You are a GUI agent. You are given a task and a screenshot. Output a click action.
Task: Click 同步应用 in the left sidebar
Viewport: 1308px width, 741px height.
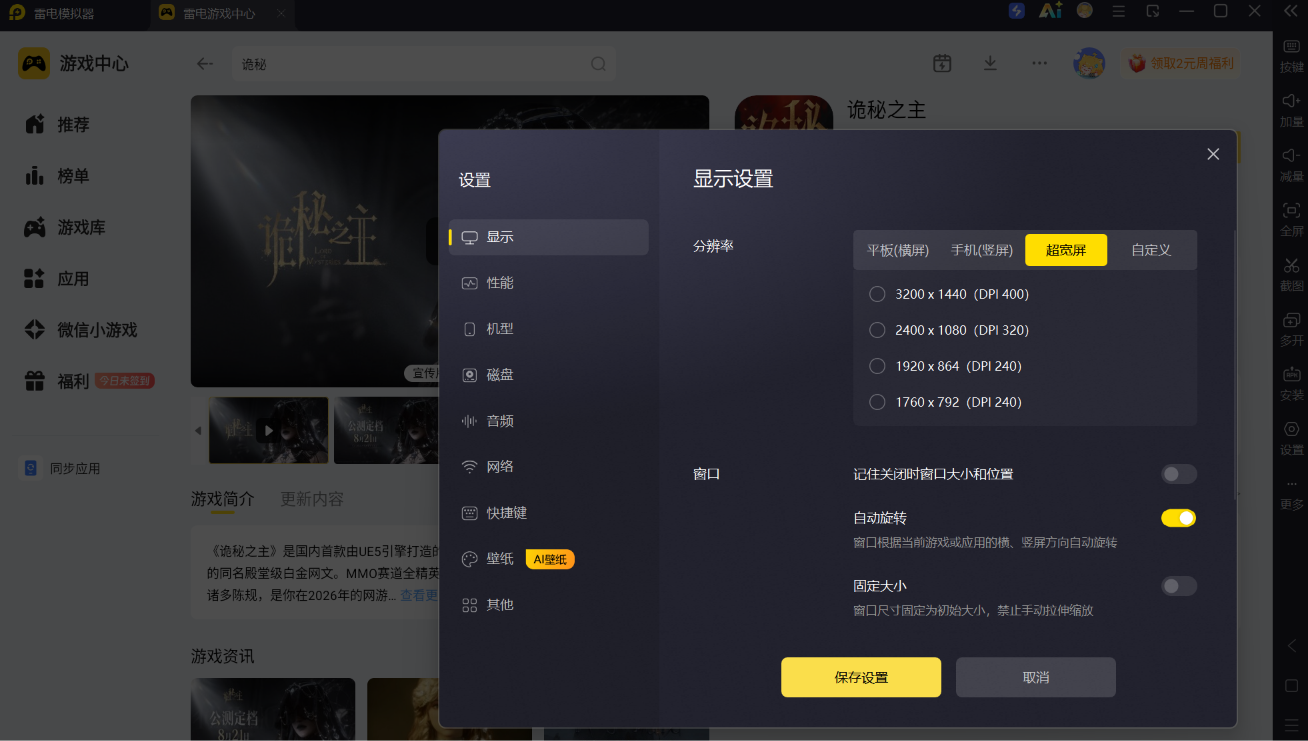(x=62, y=468)
